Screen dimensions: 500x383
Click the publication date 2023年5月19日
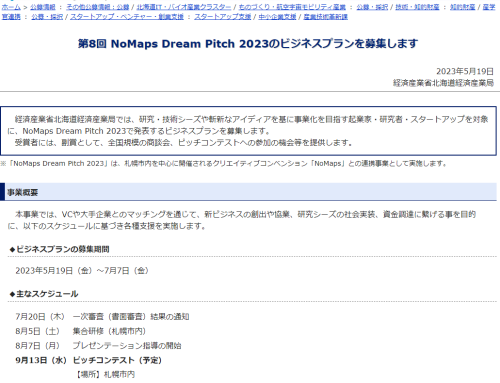(x=465, y=71)
